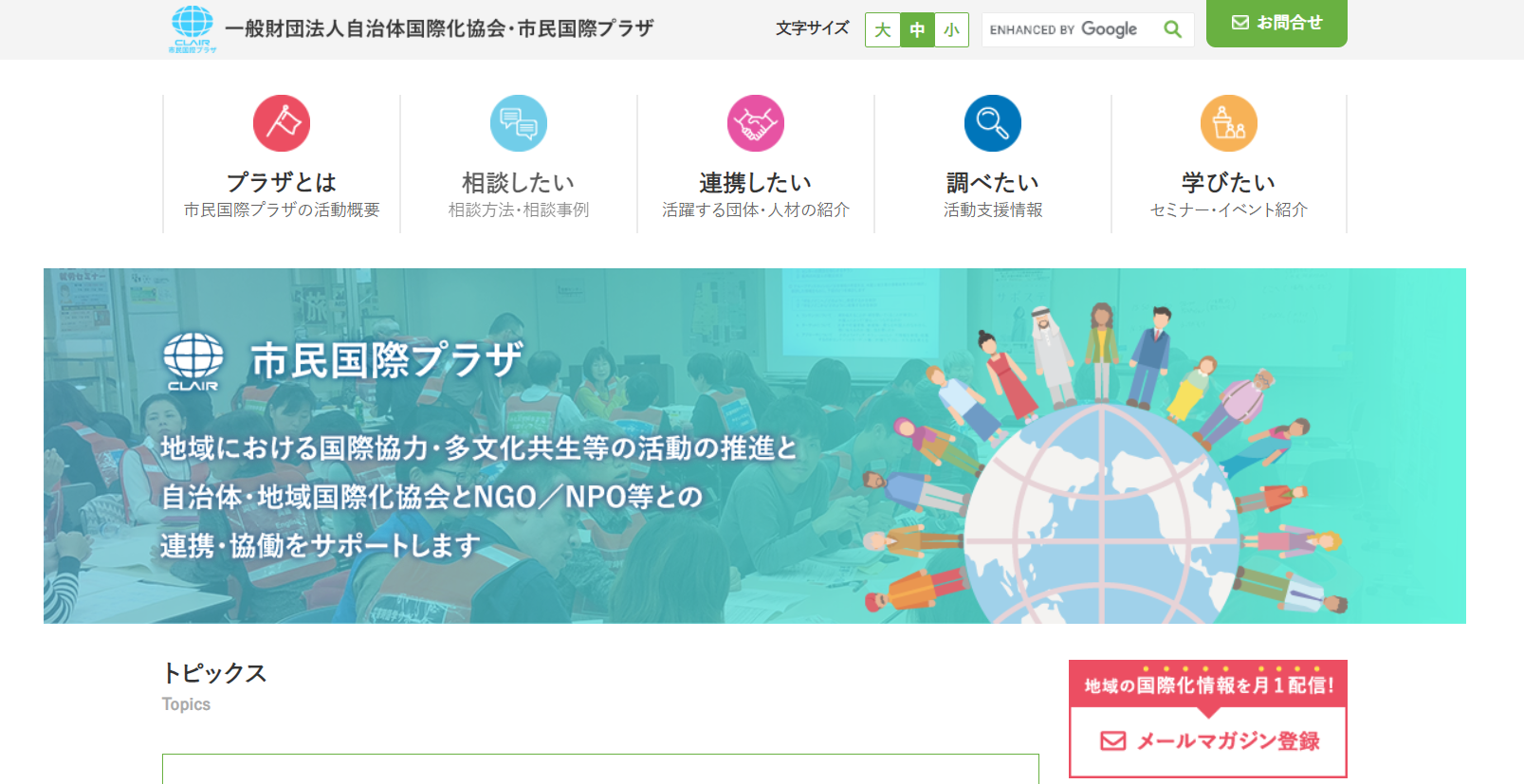Set text size to 大 (large)
This screenshot has width=1524, height=784.
883,29
